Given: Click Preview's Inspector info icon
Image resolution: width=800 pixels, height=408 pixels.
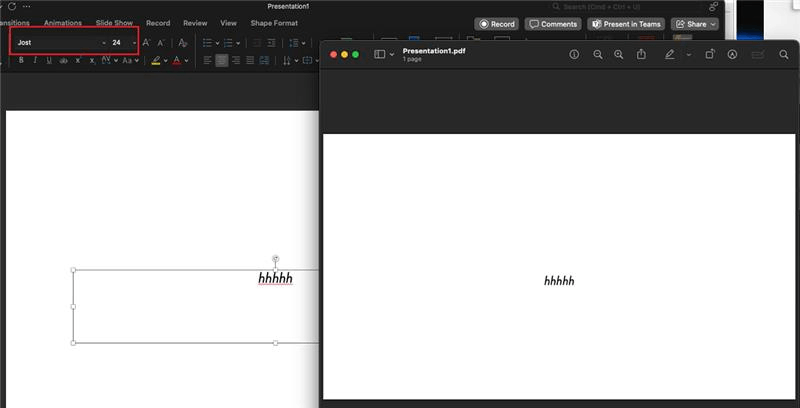Looking at the screenshot, I should pos(574,55).
